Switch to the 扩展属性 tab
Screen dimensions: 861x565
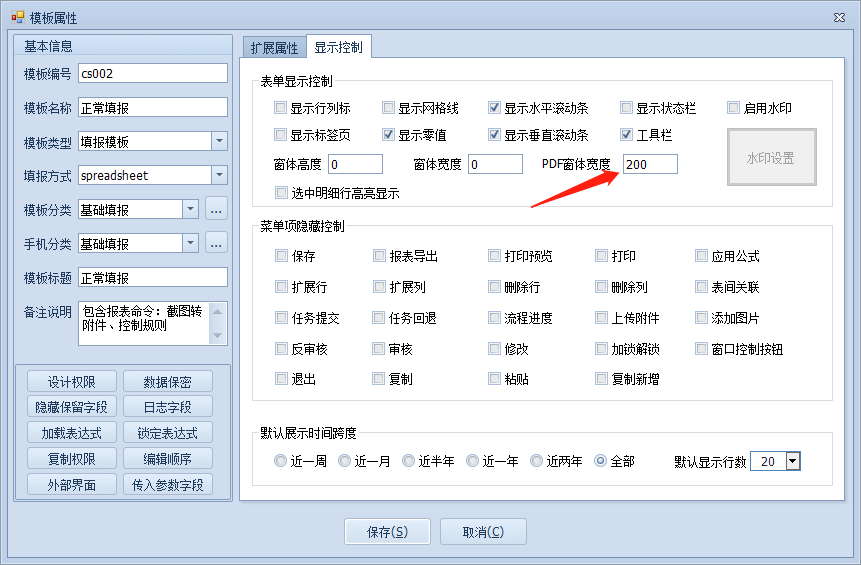[273, 47]
